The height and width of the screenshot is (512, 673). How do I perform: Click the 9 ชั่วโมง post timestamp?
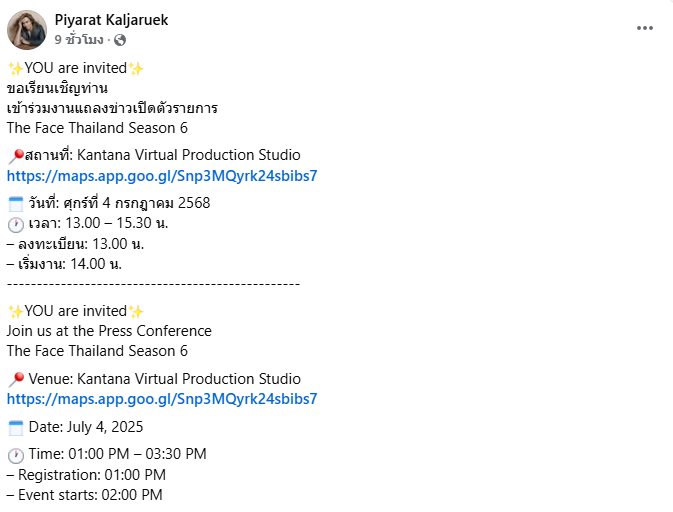coord(86,40)
